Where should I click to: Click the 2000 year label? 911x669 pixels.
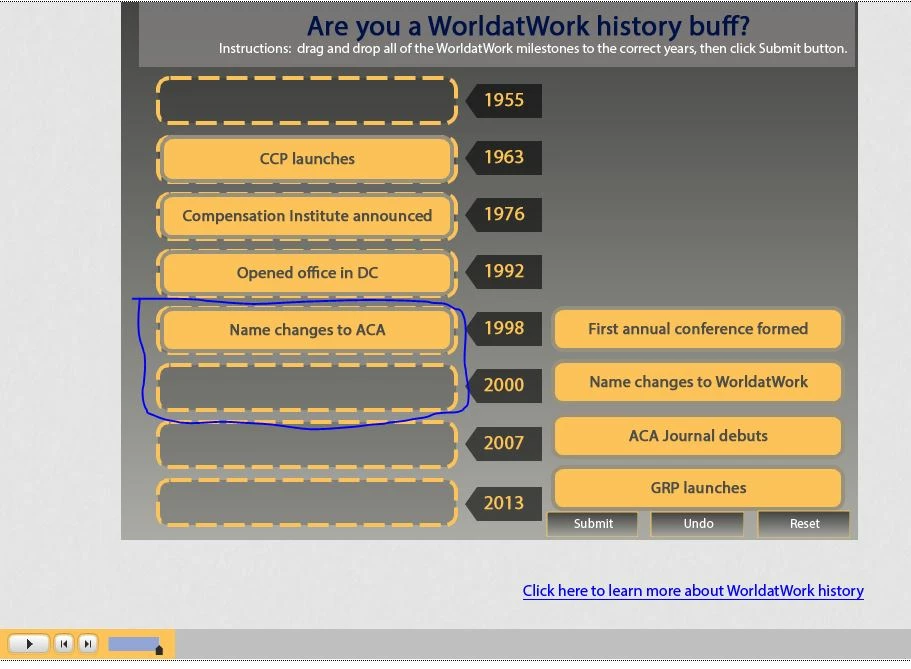(504, 385)
